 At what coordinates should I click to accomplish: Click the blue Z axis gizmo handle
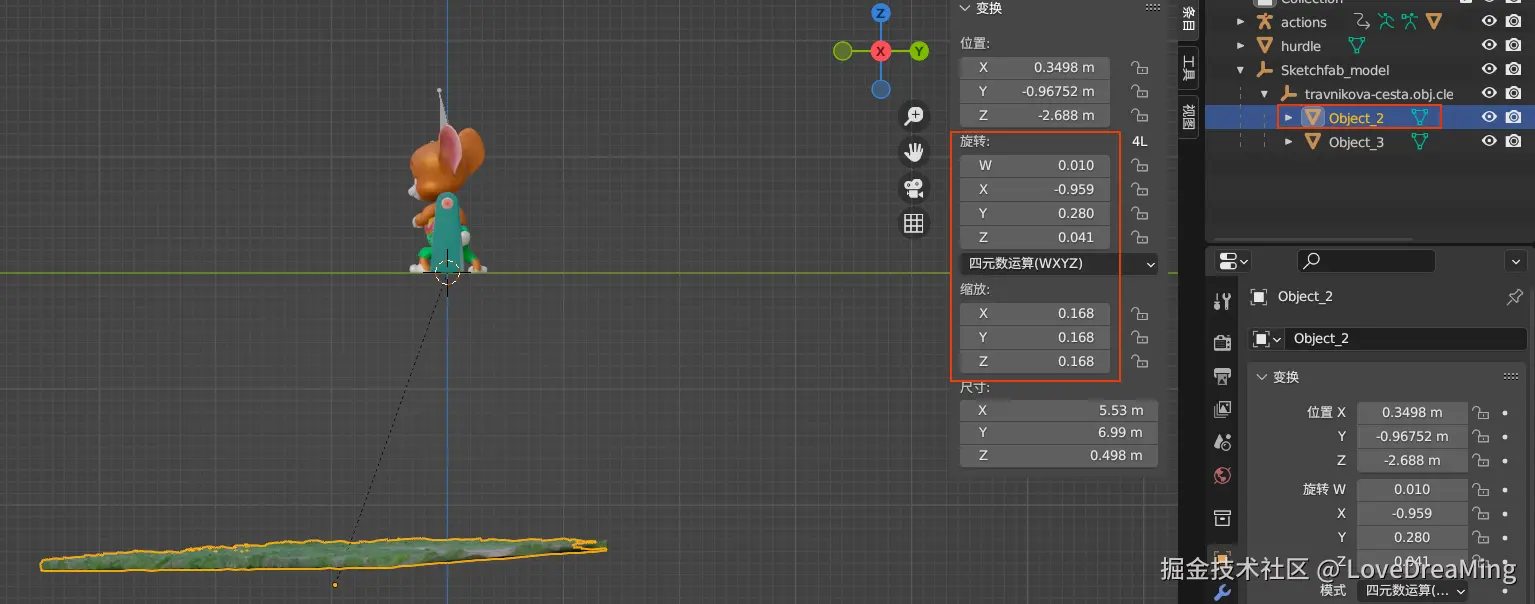[881, 12]
